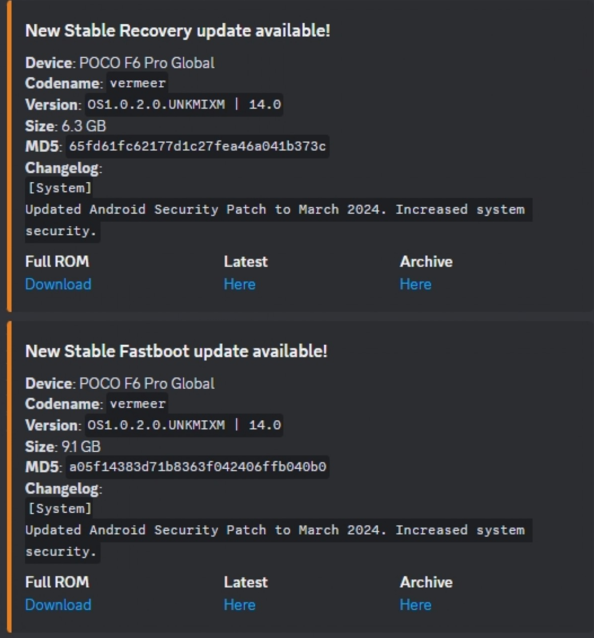
Task: Select the Recovery version OS1.0.2.0.UNKMIXM code
Action: pos(184,105)
